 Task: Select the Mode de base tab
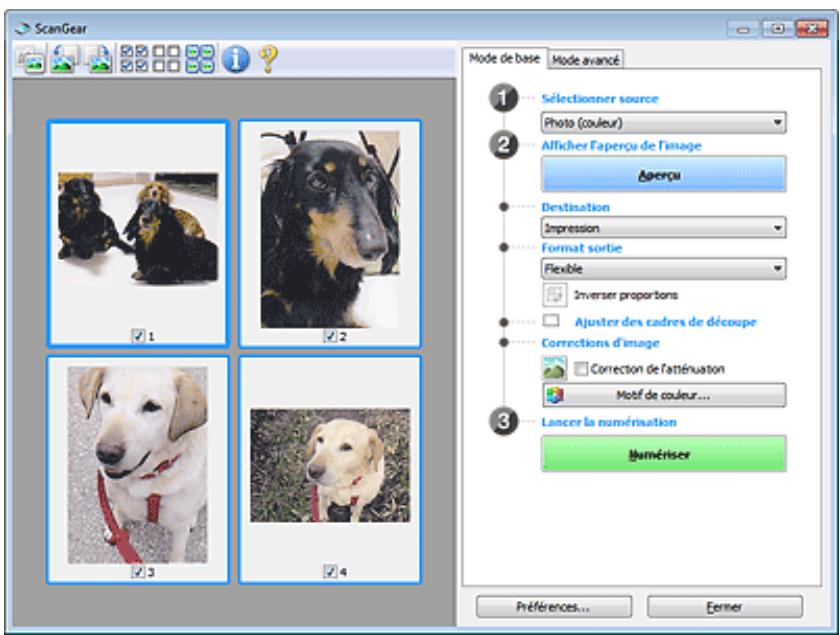pyautogui.click(x=505, y=58)
